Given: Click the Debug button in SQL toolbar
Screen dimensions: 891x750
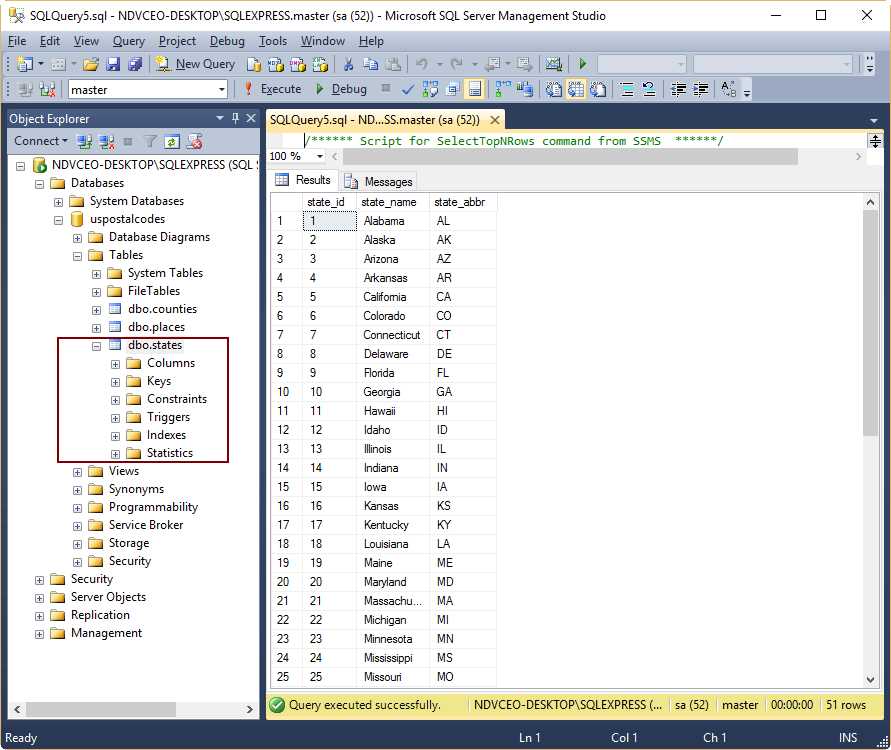Looking at the screenshot, I should [x=341, y=89].
